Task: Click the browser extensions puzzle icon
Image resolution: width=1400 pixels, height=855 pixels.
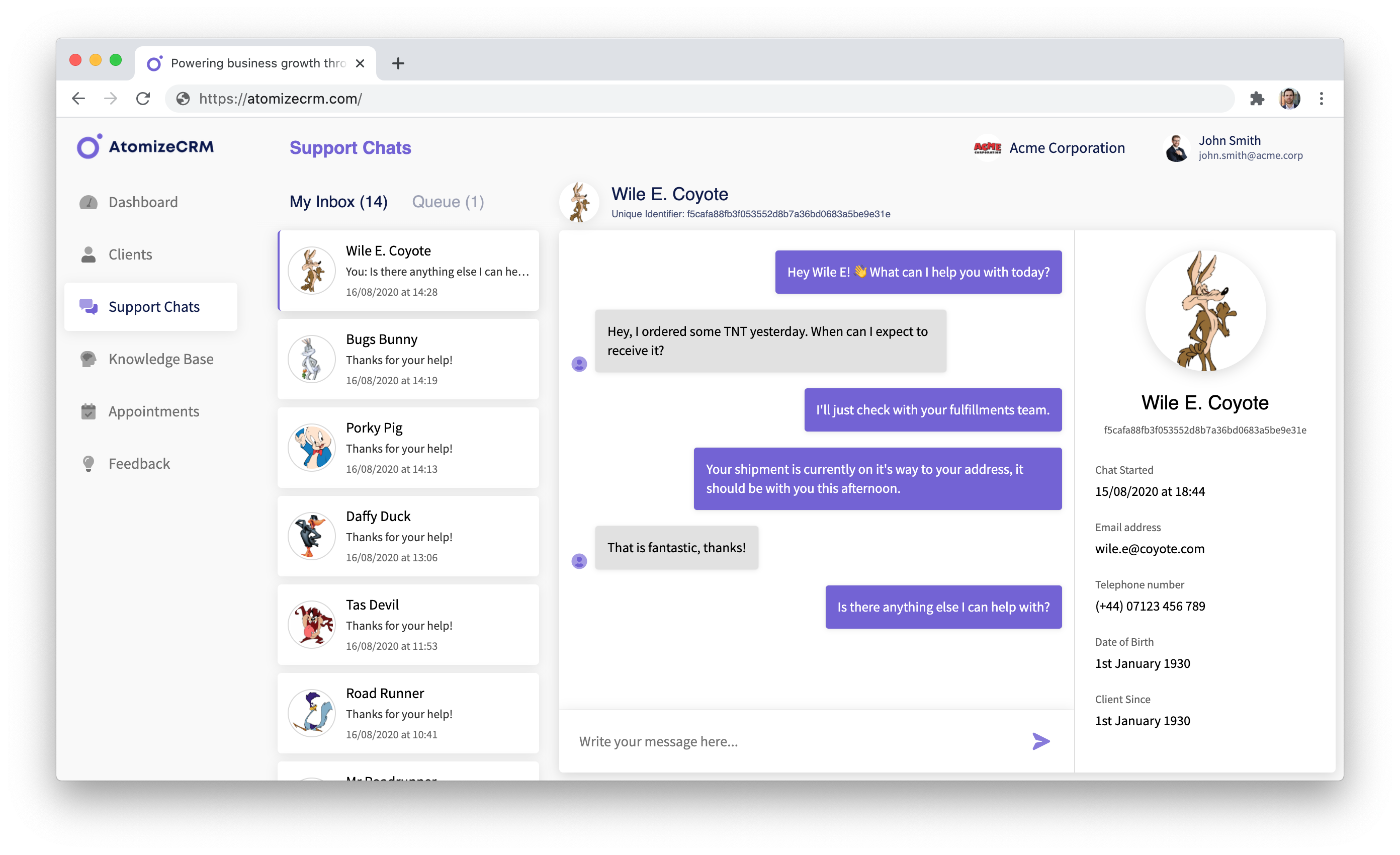Action: pos(1257,99)
